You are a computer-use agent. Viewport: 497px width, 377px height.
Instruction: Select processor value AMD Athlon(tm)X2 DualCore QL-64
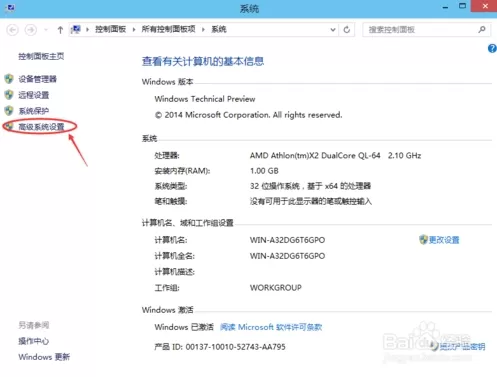click(x=315, y=156)
